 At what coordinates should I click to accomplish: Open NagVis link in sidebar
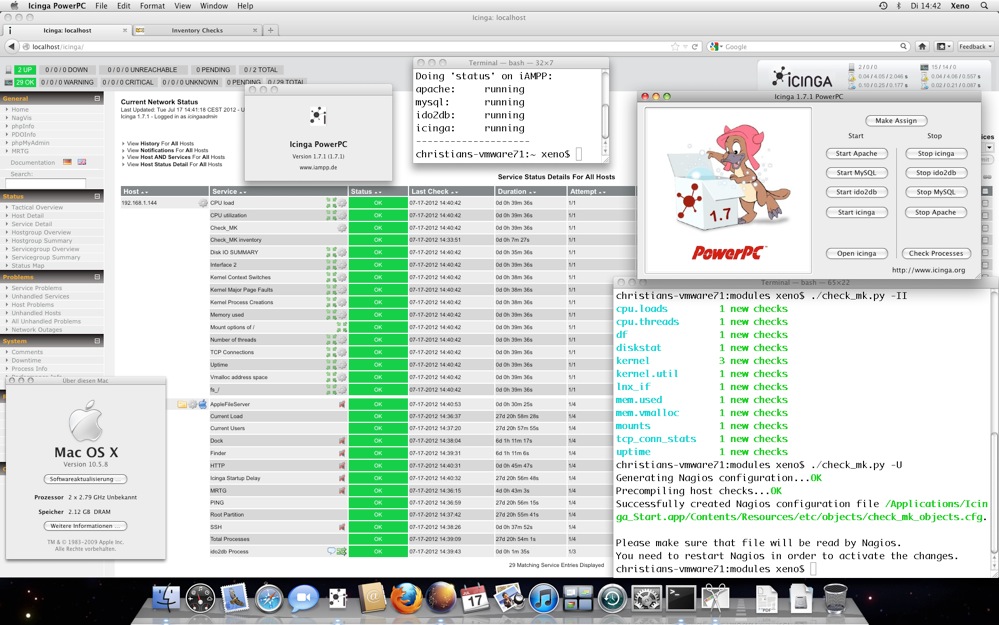(21, 118)
